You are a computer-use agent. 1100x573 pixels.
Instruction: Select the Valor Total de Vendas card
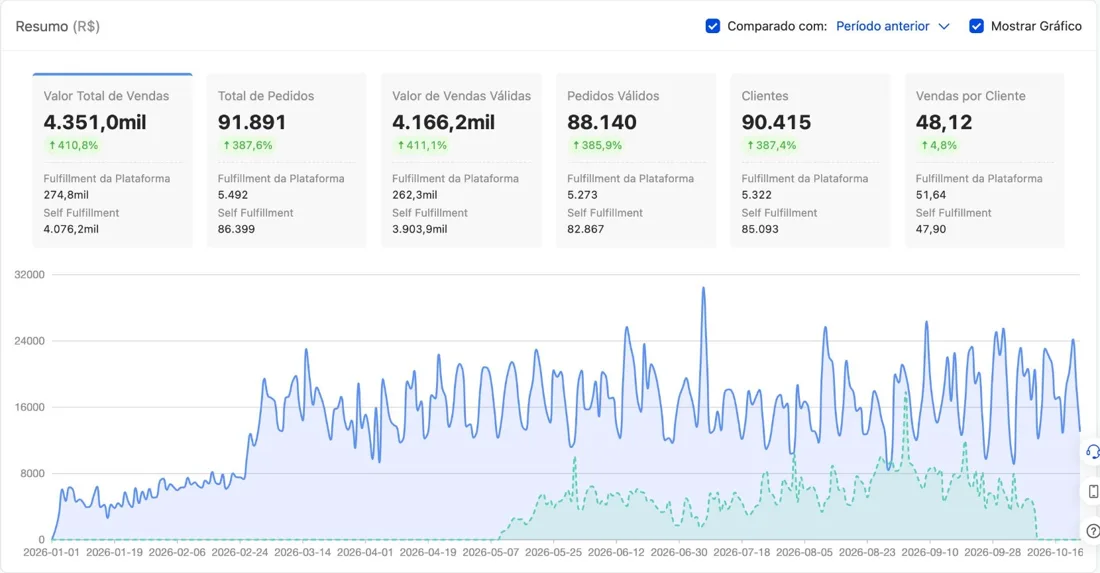tap(112, 161)
